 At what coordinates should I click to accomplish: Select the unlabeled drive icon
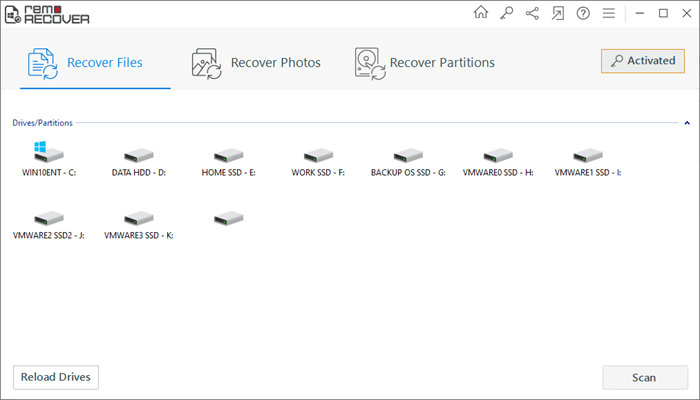(229, 218)
